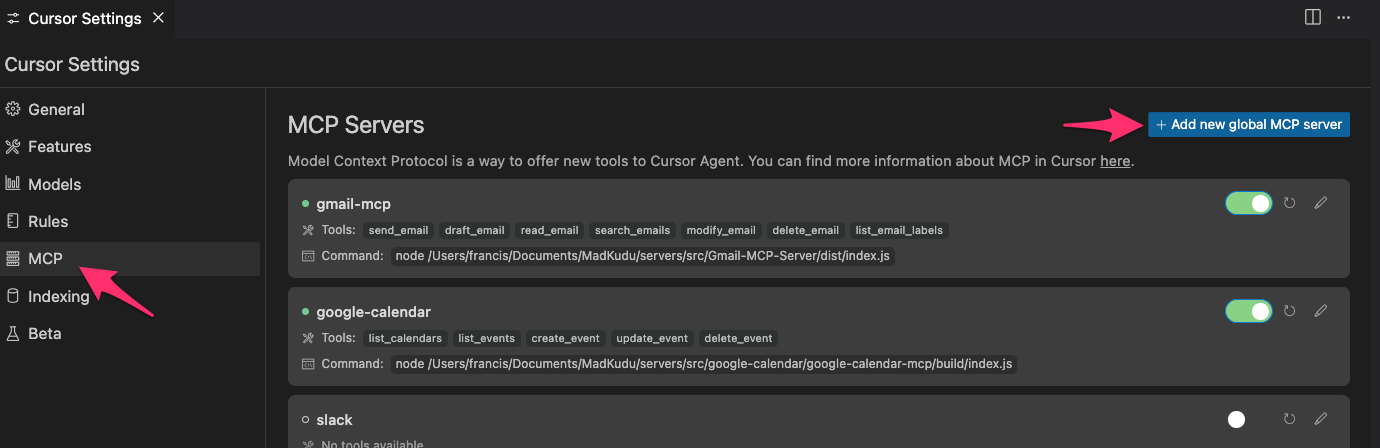This screenshot has width=1380, height=448.
Task: Click the split editor layout icon
Action: [x=1313, y=18]
